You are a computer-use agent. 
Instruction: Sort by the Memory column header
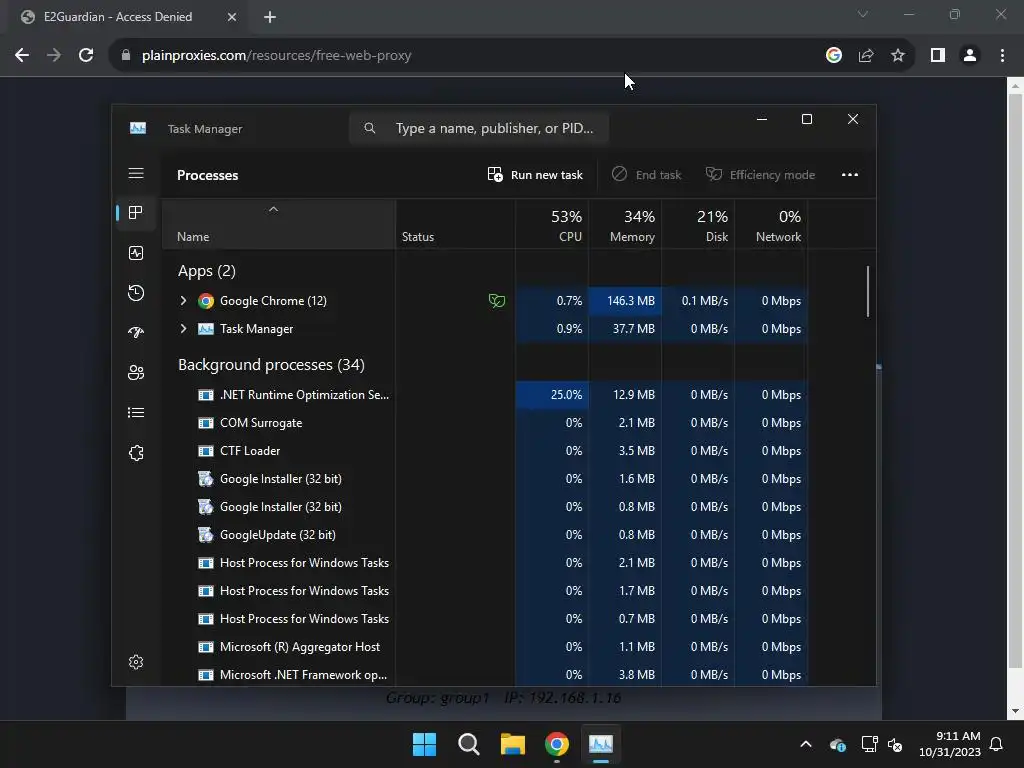pos(625,225)
